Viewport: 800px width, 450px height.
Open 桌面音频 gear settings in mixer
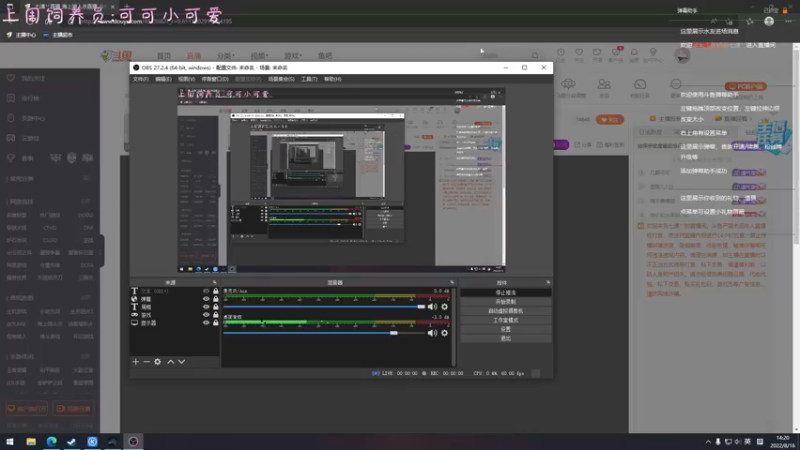(x=444, y=333)
